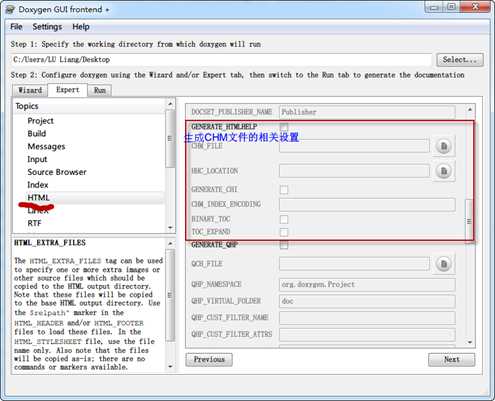Click the QHP_NAMESPACE label

pyautogui.click(x=216, y=285)
